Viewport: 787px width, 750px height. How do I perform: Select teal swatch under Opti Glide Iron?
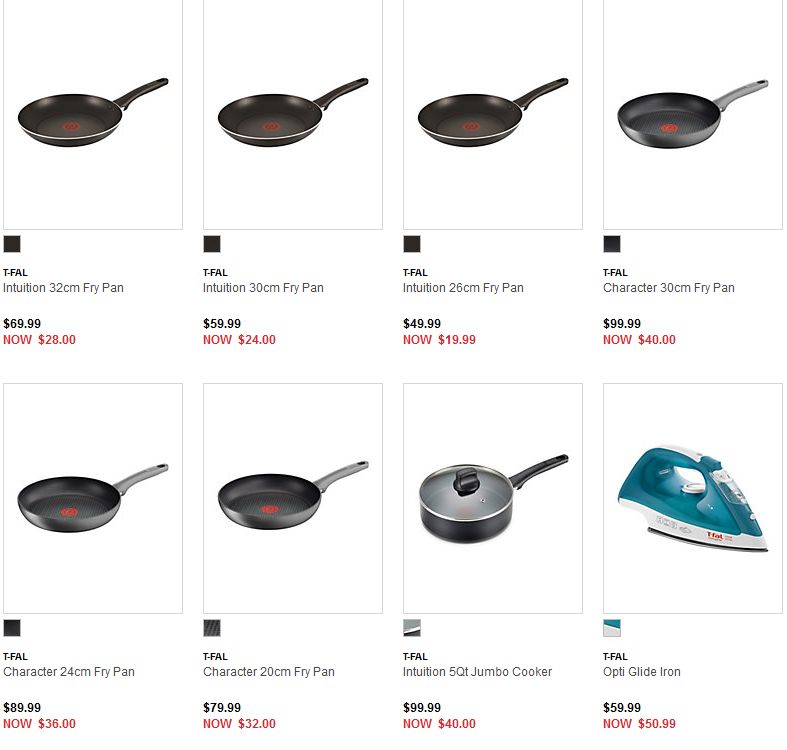pos(612,628)
